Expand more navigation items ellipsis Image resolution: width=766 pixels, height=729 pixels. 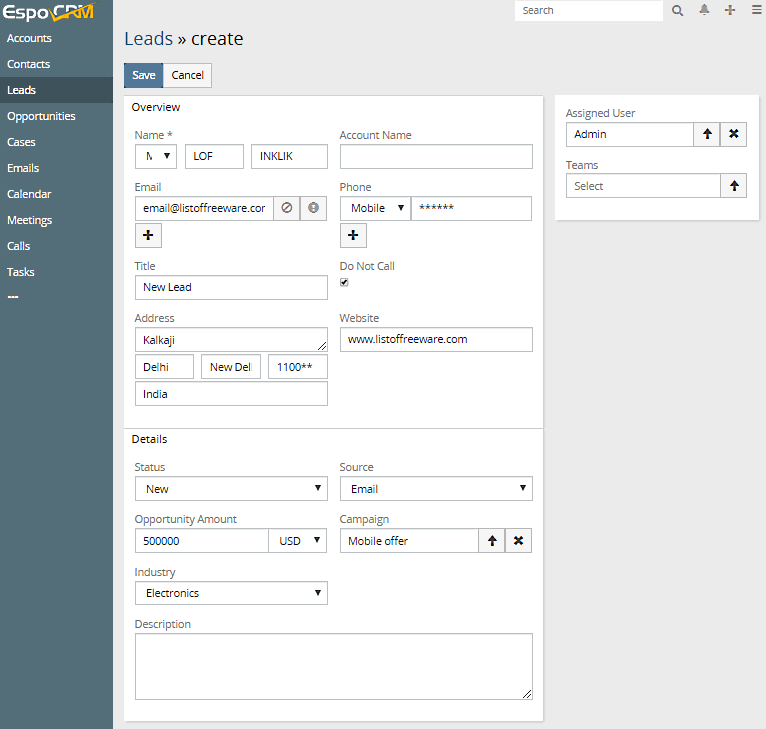[x=13, y=297]
